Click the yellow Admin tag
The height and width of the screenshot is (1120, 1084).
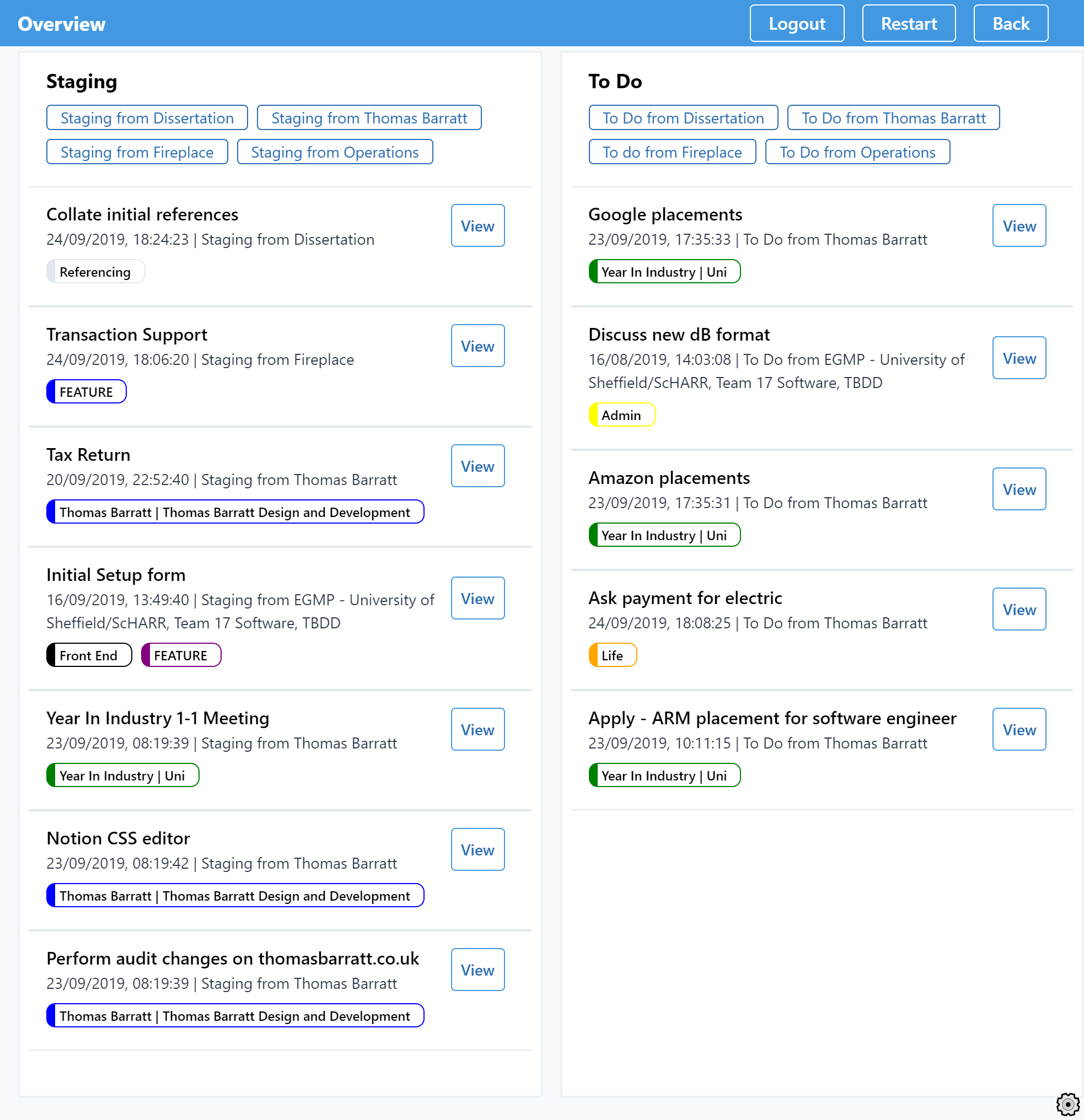coord(621,415)
